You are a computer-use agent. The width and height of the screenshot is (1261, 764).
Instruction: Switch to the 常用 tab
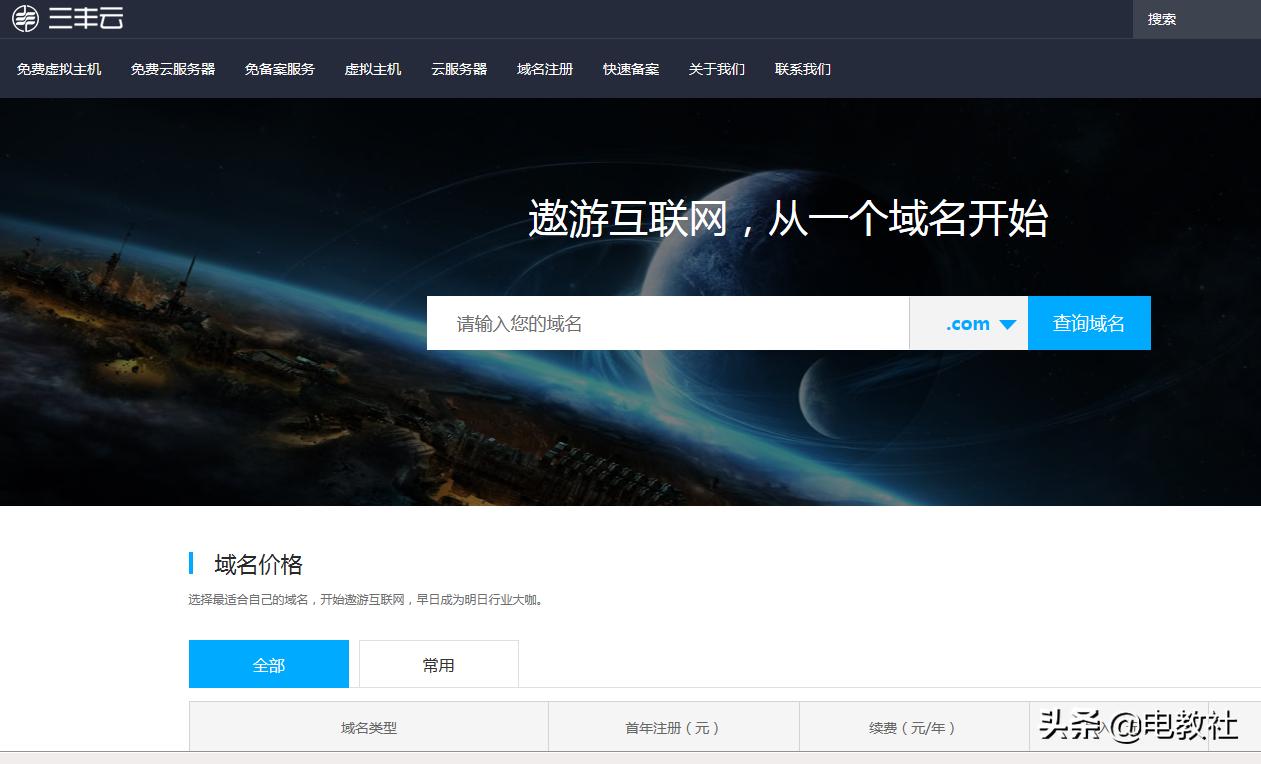pos(438,663)
